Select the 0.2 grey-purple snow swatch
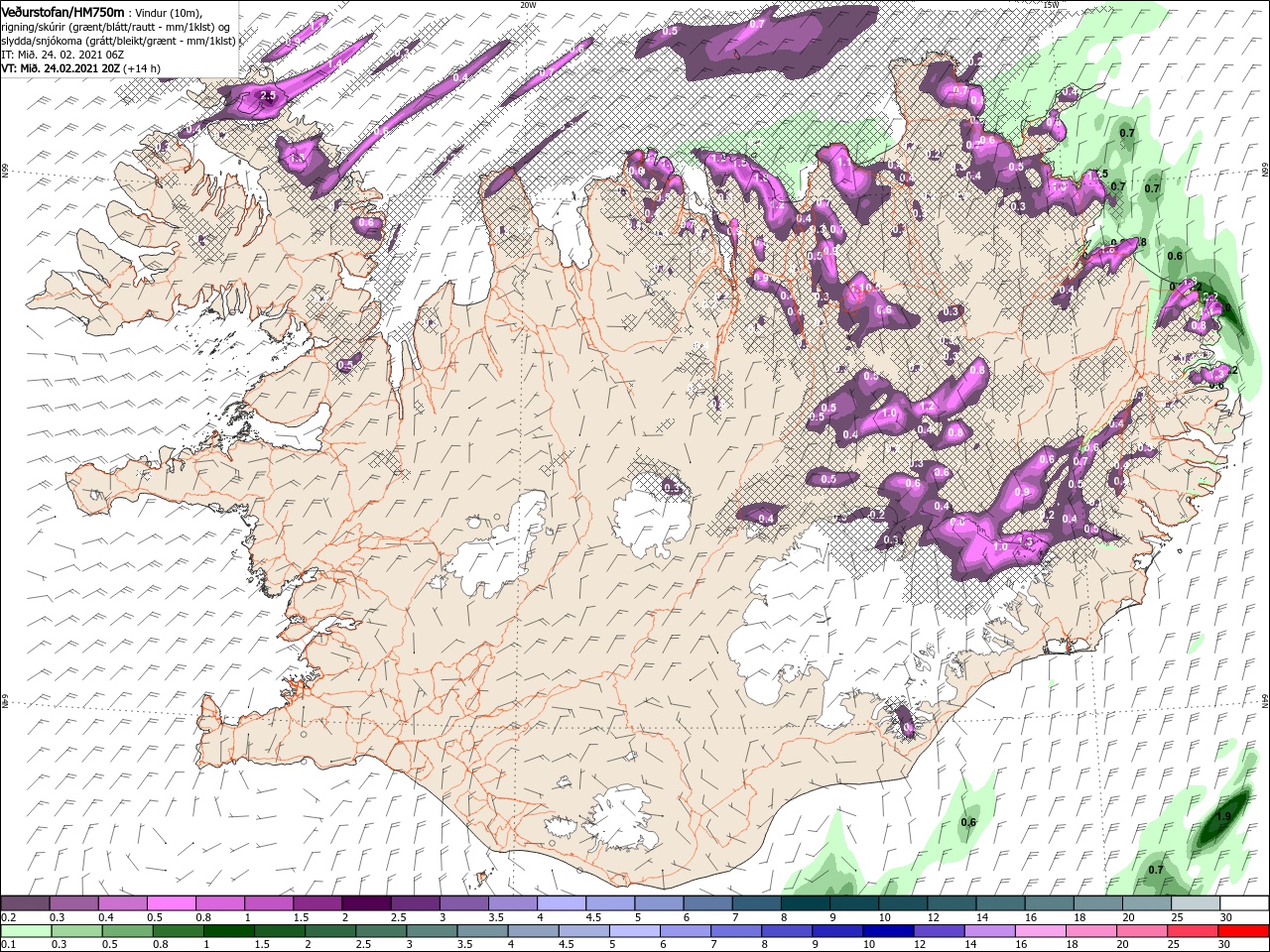1270x952 pixels. 25,903
